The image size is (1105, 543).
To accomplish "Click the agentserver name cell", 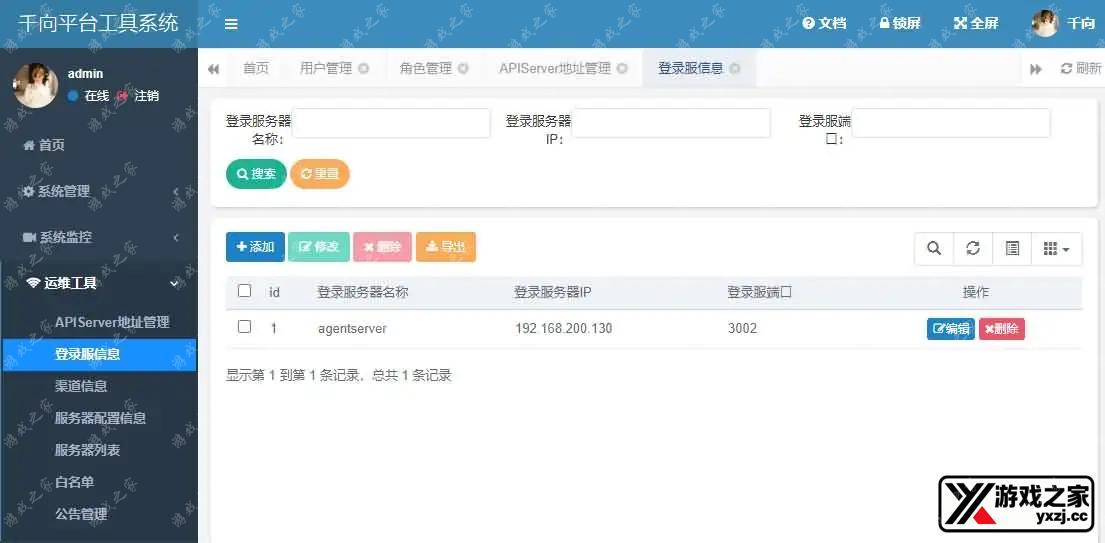I will [x=352, y=328].
